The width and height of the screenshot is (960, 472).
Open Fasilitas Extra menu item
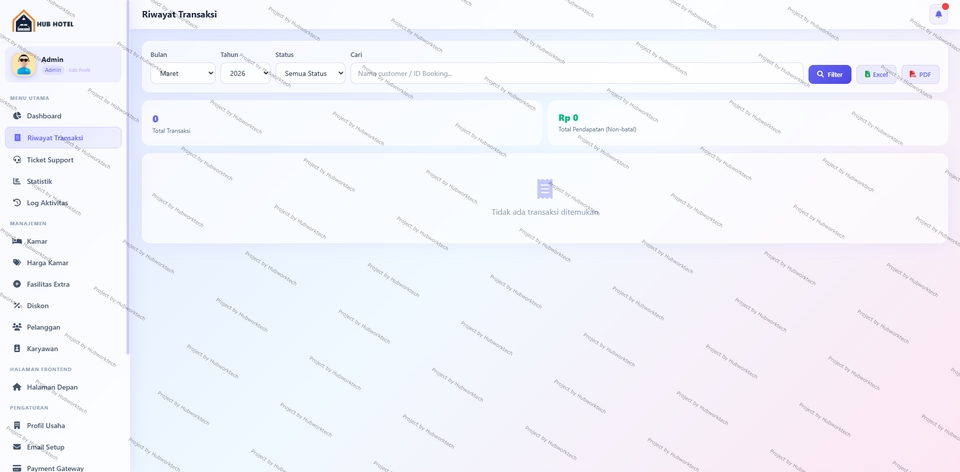[63, 284]
